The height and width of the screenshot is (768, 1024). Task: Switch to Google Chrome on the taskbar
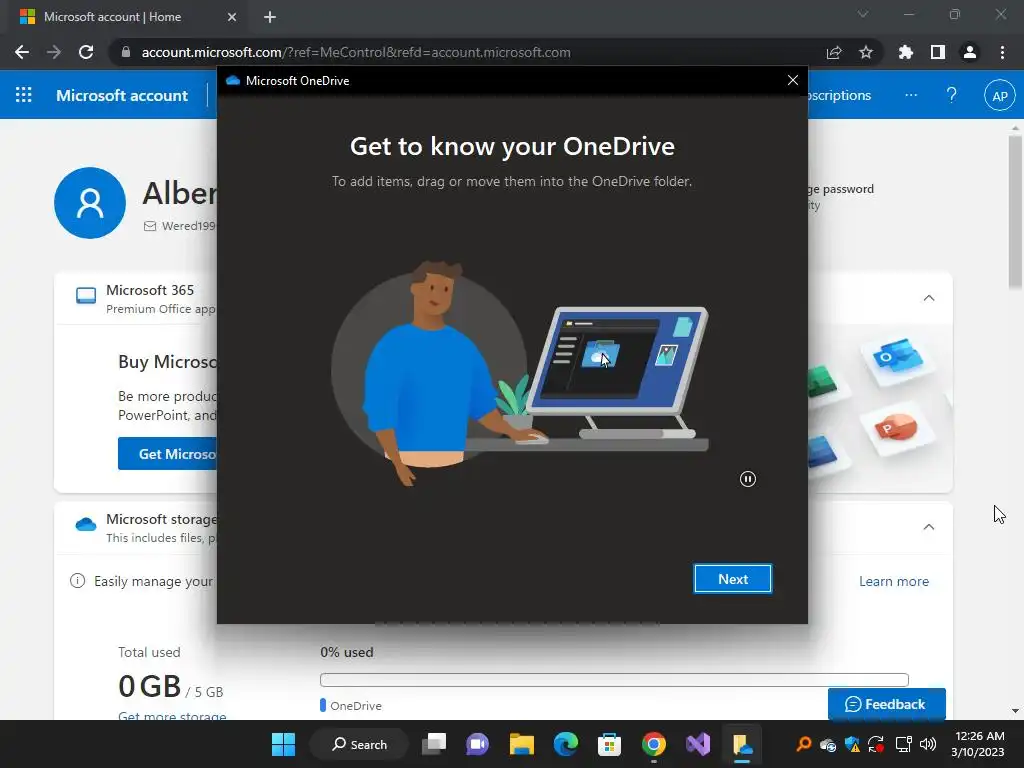(654, 744)
